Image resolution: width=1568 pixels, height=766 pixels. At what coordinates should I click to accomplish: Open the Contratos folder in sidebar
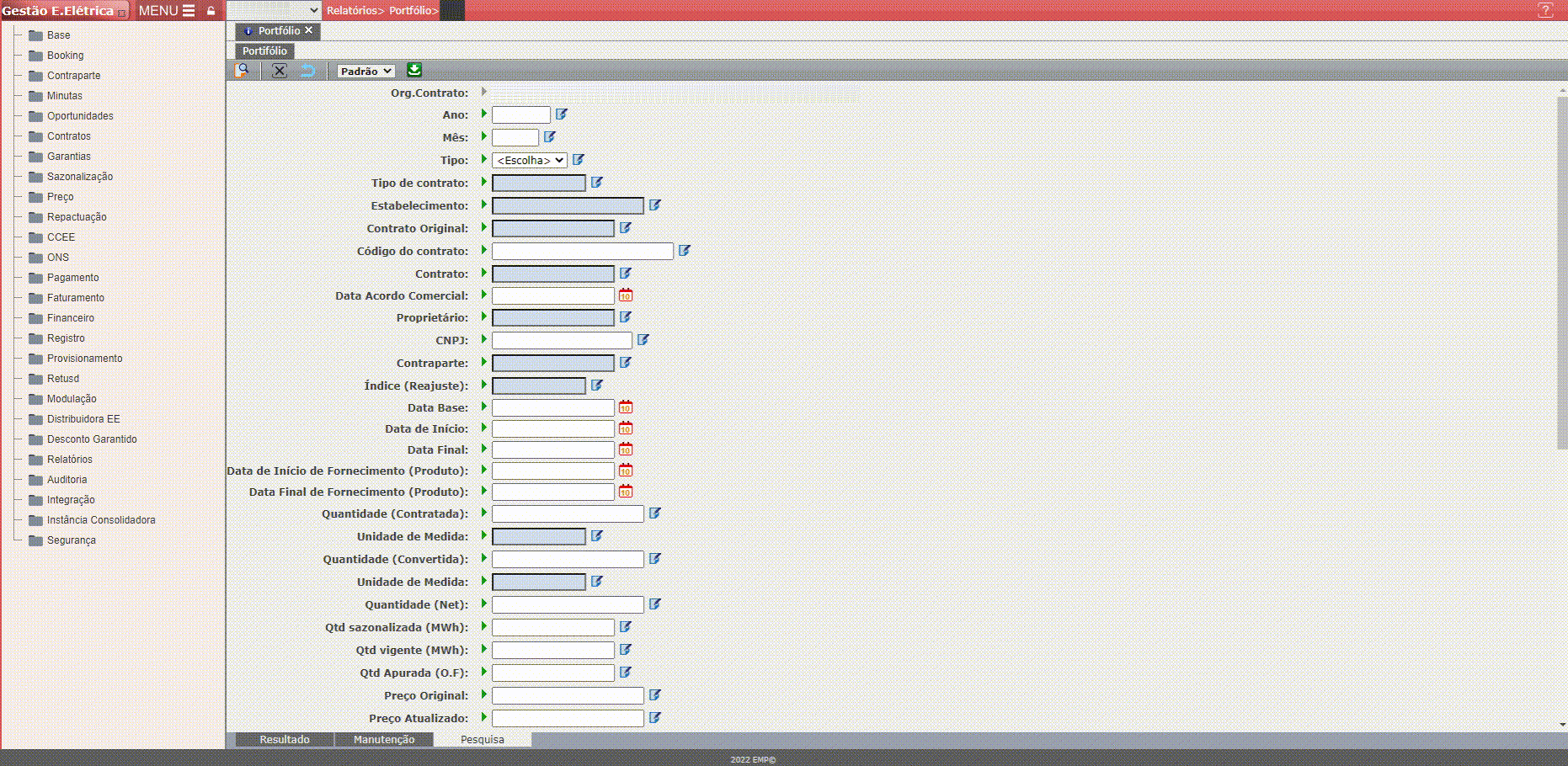point(68,136)
